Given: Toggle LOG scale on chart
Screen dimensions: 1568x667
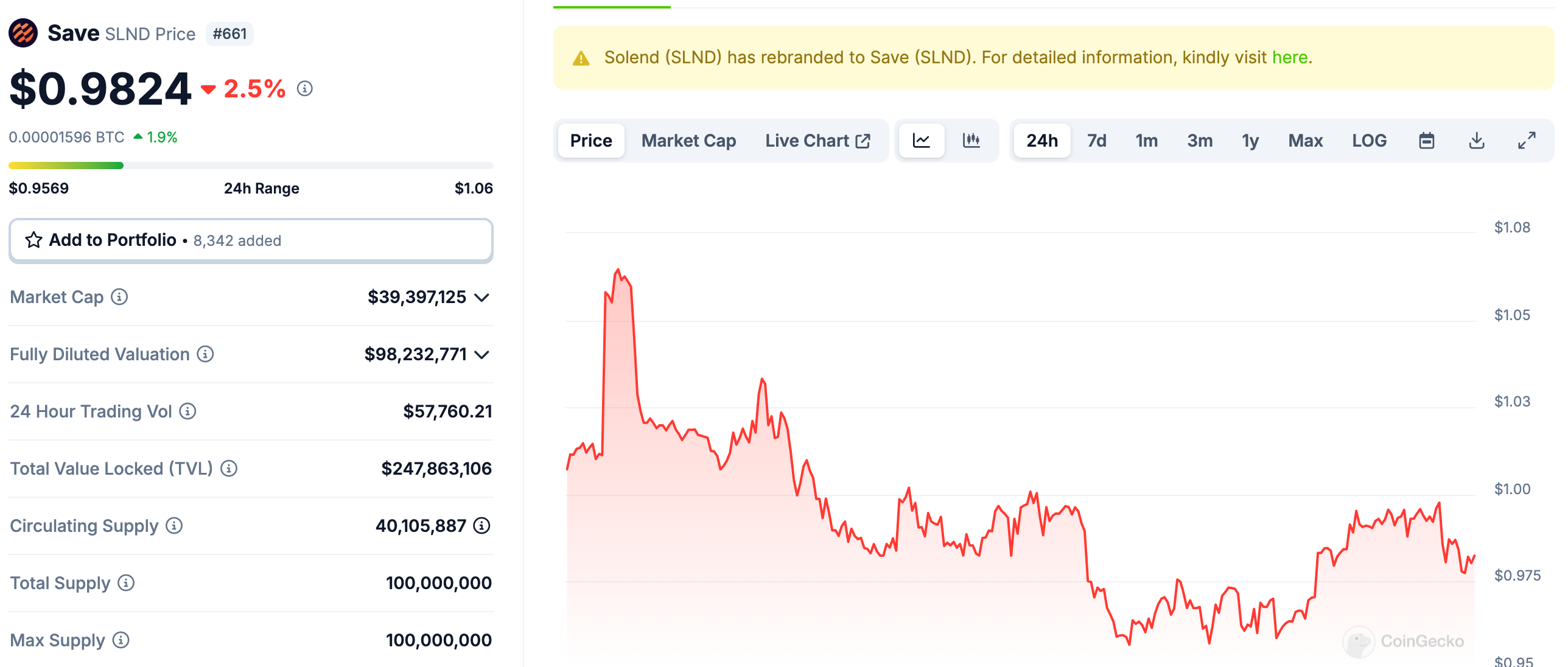Looking at the screenshot, I should (x=1369, y=141).
